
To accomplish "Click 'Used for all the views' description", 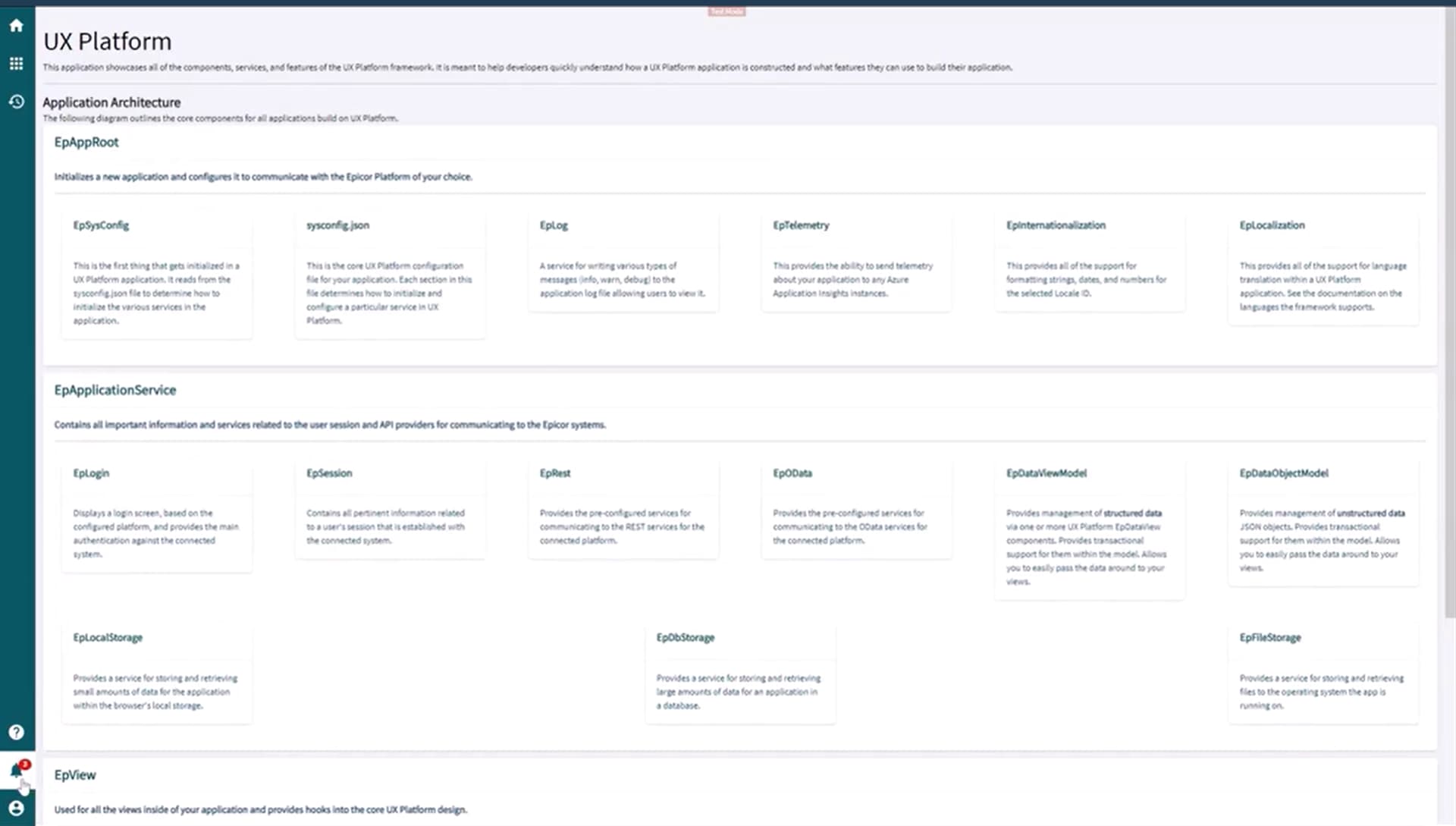I will coord(260,810).
